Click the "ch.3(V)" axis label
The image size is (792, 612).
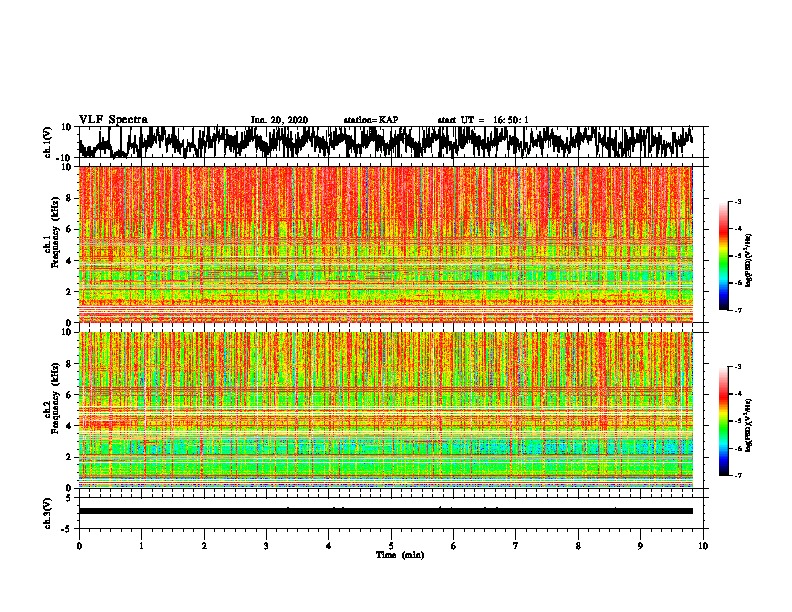[48, 513]
